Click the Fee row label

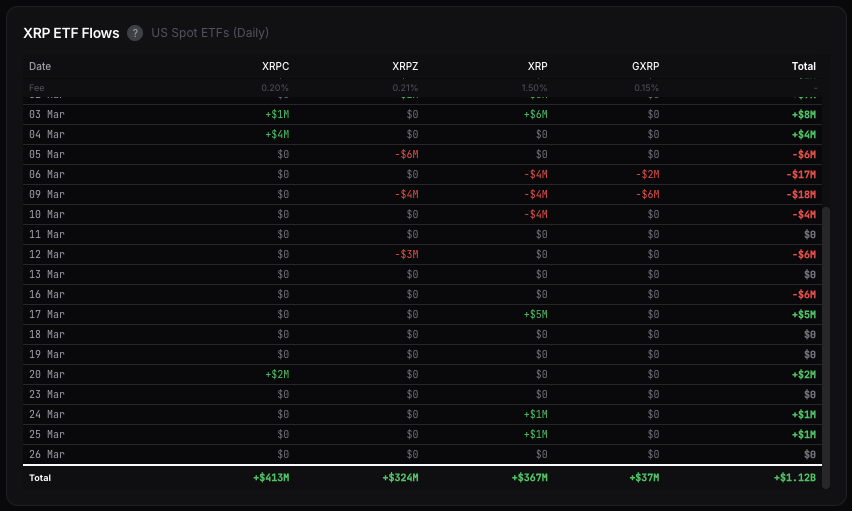(36, 88)
